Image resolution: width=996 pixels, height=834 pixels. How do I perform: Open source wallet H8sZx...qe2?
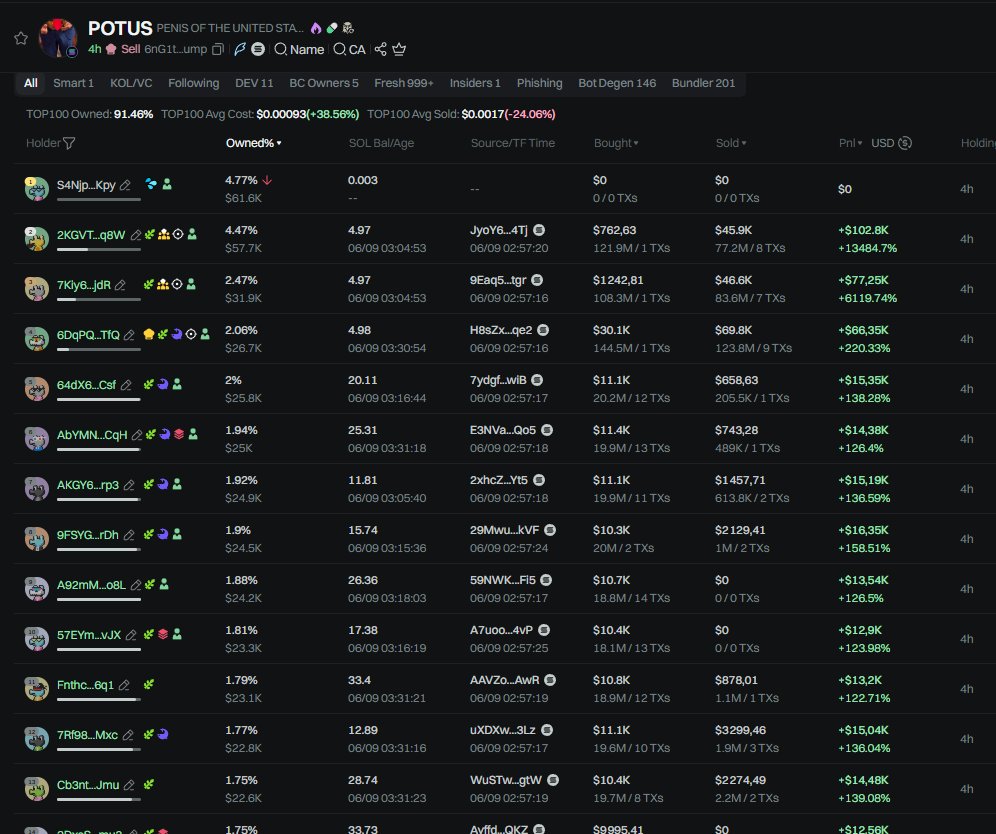(x=501, y=330)
